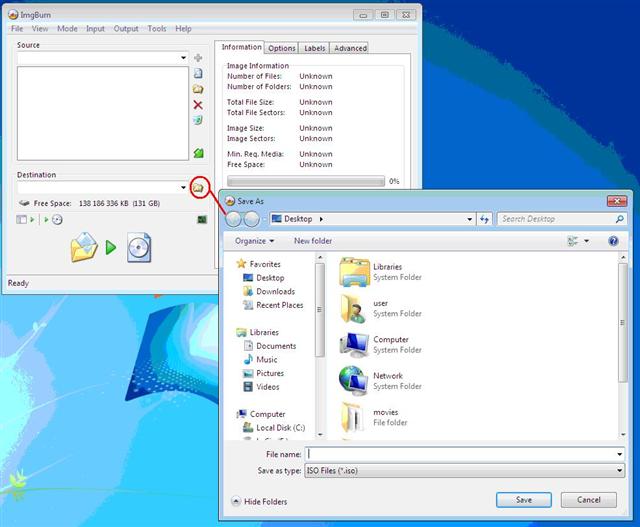
Task: Open the destination browse folder icon
Action: [198, 188]
